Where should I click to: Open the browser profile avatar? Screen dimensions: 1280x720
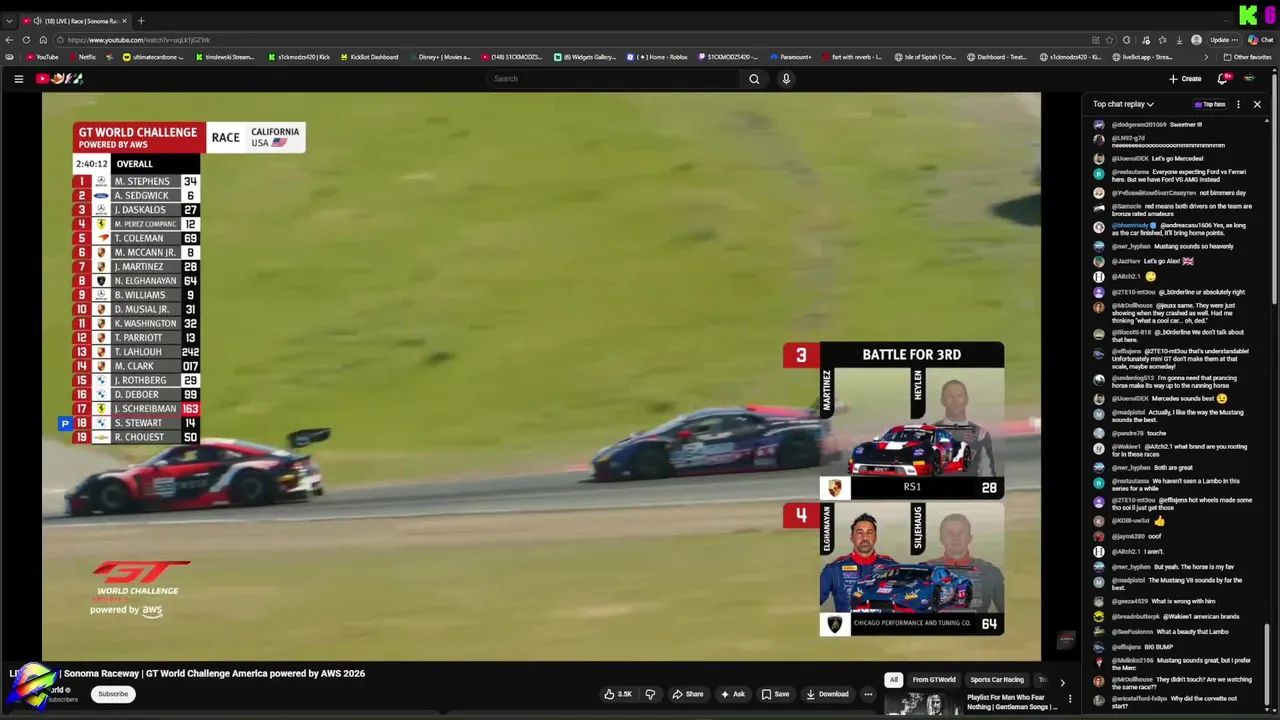pyautogui.click(x=1197, y=40)
